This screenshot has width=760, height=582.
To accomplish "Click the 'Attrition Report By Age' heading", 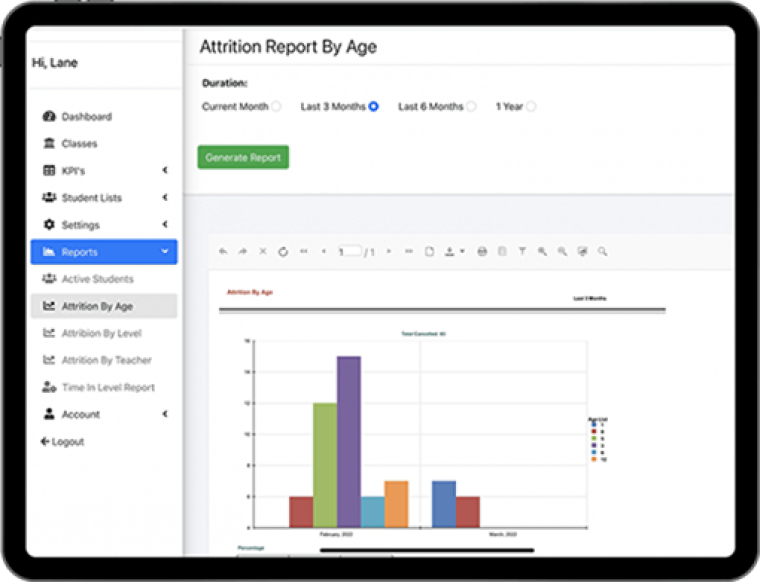I will point(288,47).
